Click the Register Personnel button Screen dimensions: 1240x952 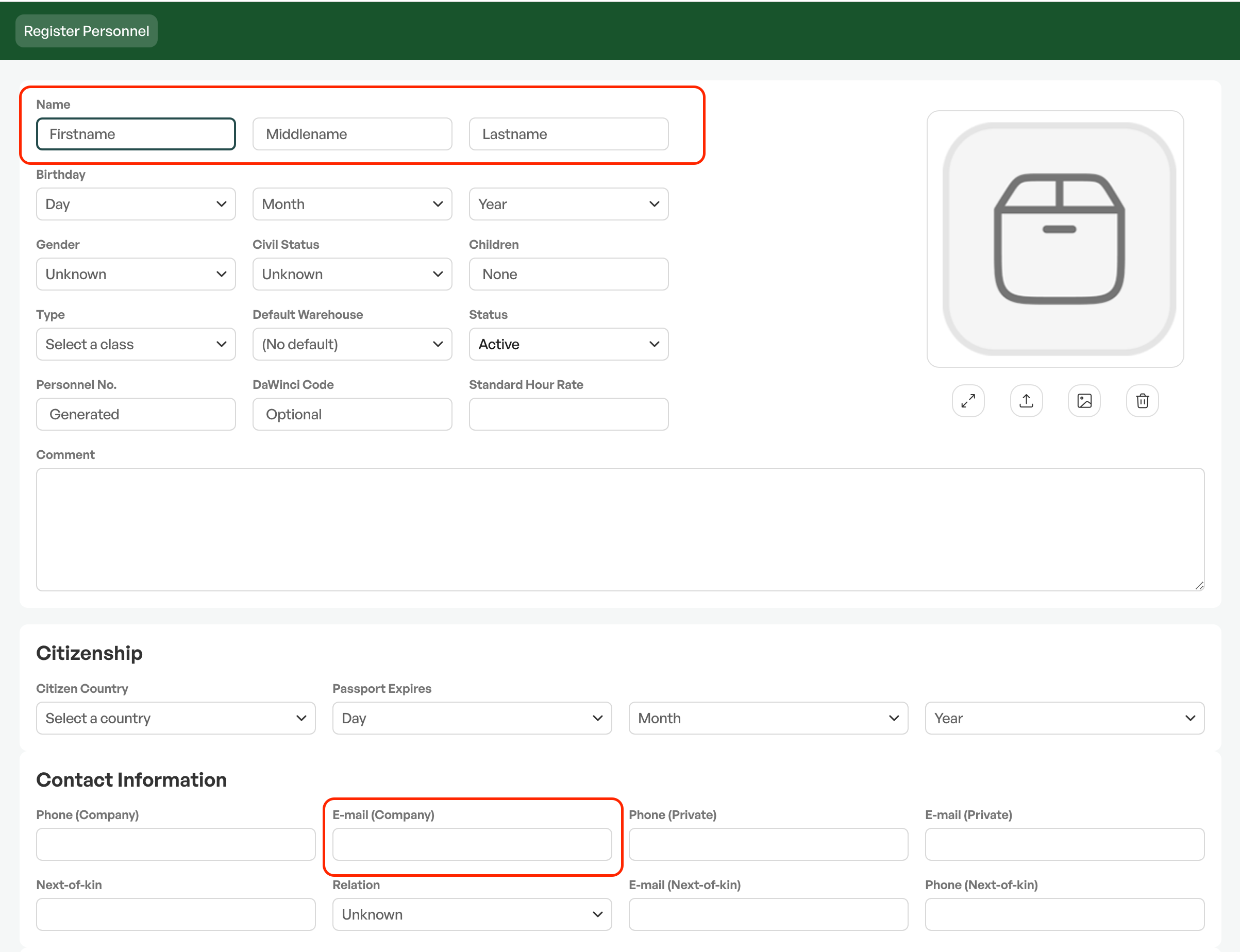pyautogui.click(x=86, y=30)
